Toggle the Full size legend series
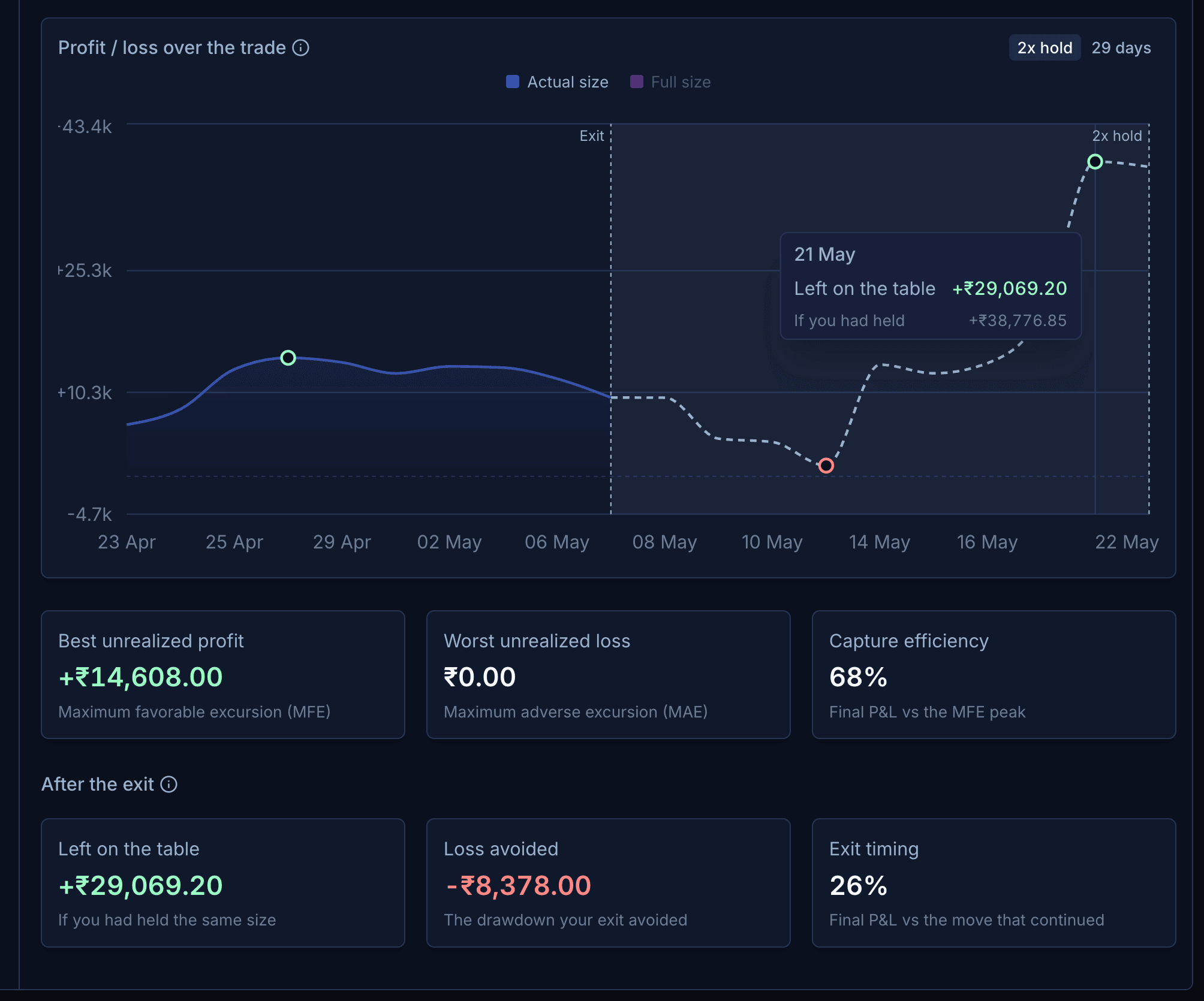The width and height of the screenshot is (1204, 1001). (x=670, y=82)
